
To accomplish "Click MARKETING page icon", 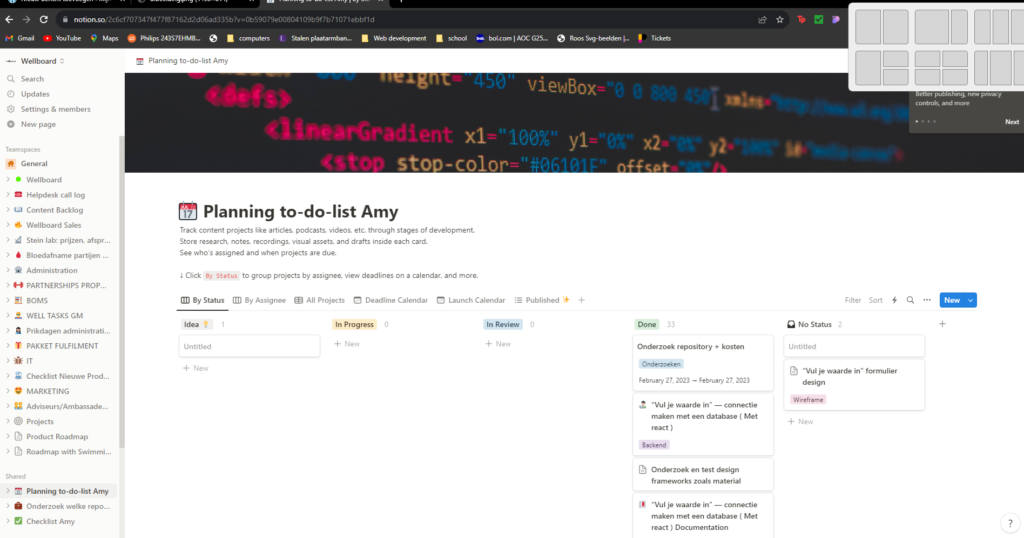I will pyautogui.click(x=18, y=391).
